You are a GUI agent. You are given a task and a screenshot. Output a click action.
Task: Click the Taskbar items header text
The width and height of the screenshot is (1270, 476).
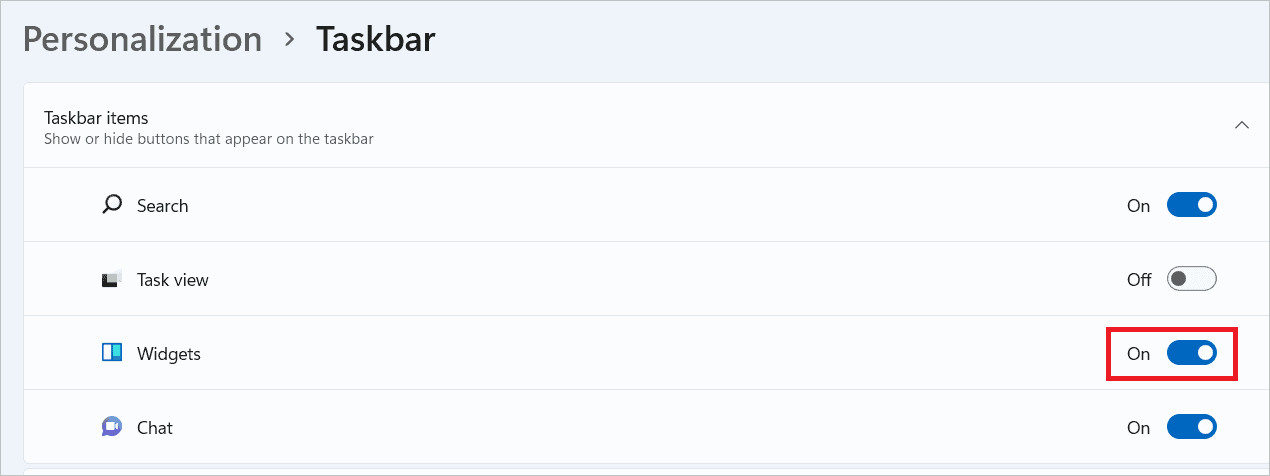(x=96, y=118)
